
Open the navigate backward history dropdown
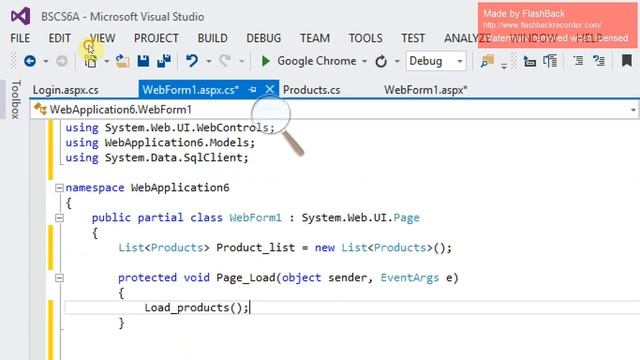[x=46, y=62]
